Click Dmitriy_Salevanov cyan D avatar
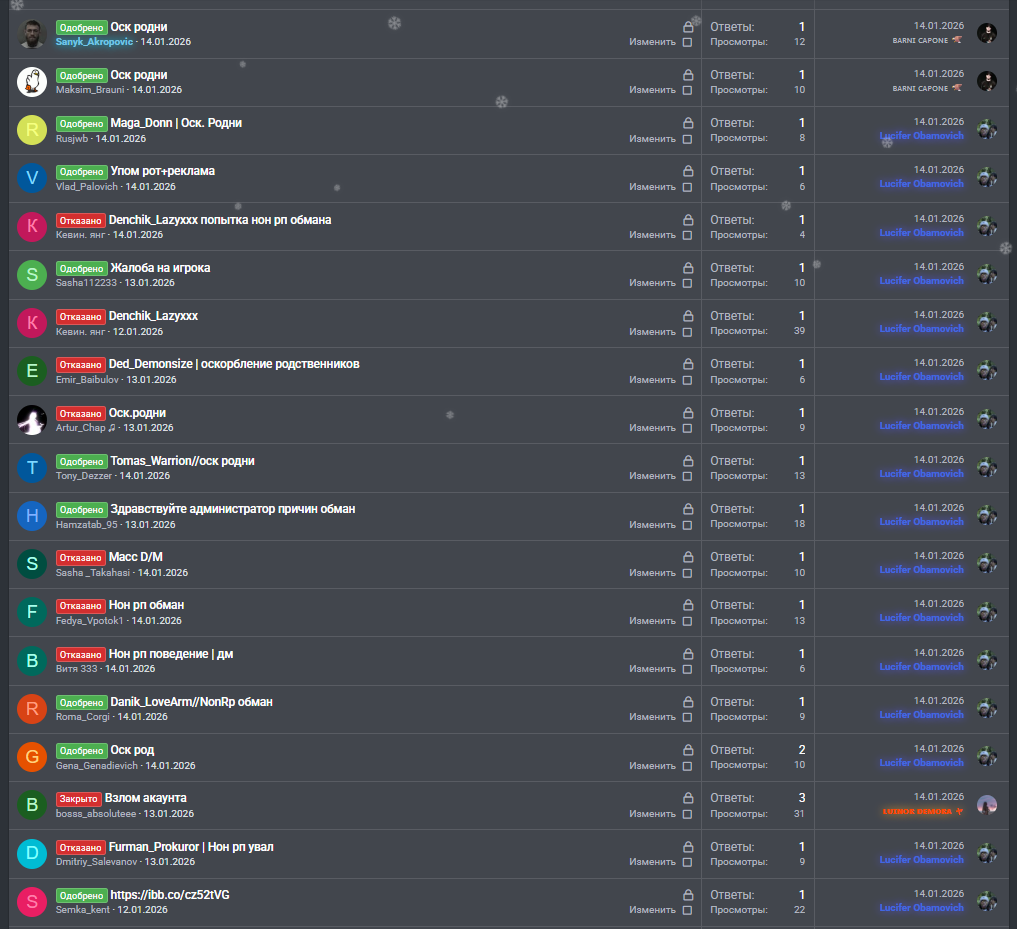The image size is (1017, 929). pyautogui.click(x=32, y=853)
